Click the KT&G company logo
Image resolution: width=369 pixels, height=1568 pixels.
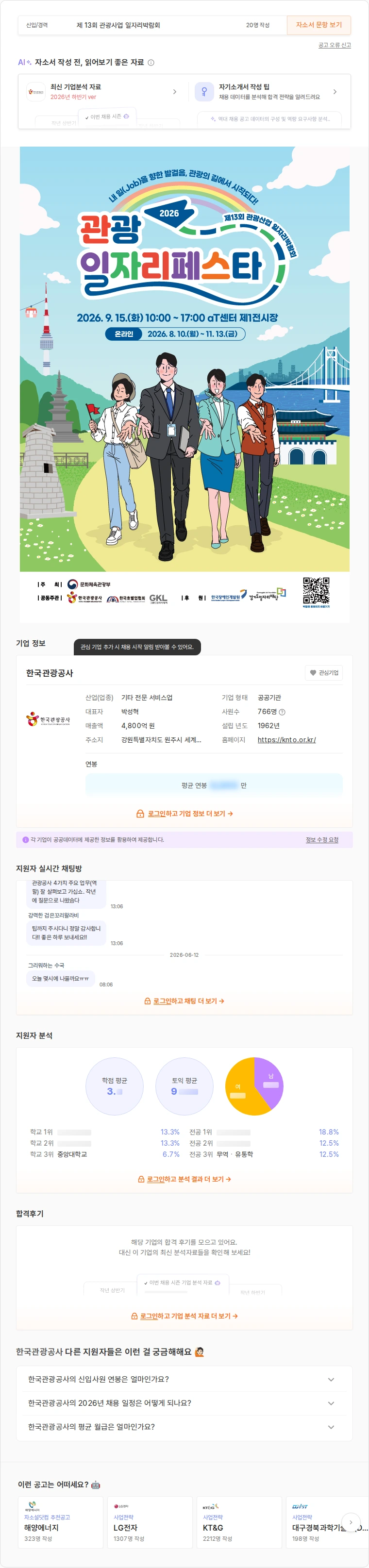pyautogui.click(x=211, y=1506)
